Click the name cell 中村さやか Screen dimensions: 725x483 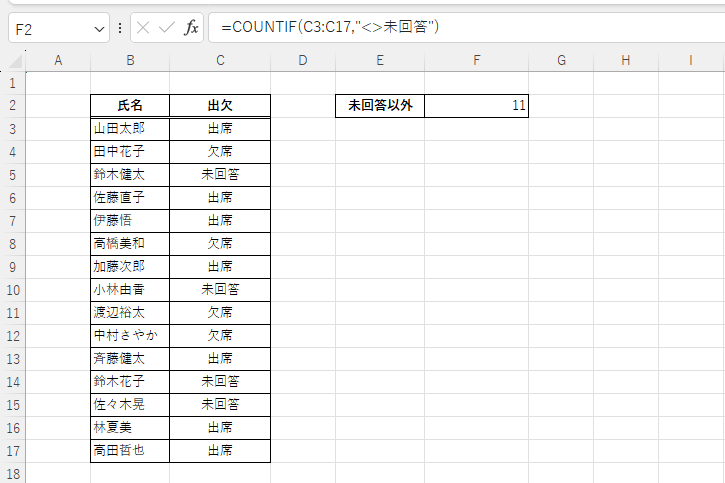coord(130,336)
